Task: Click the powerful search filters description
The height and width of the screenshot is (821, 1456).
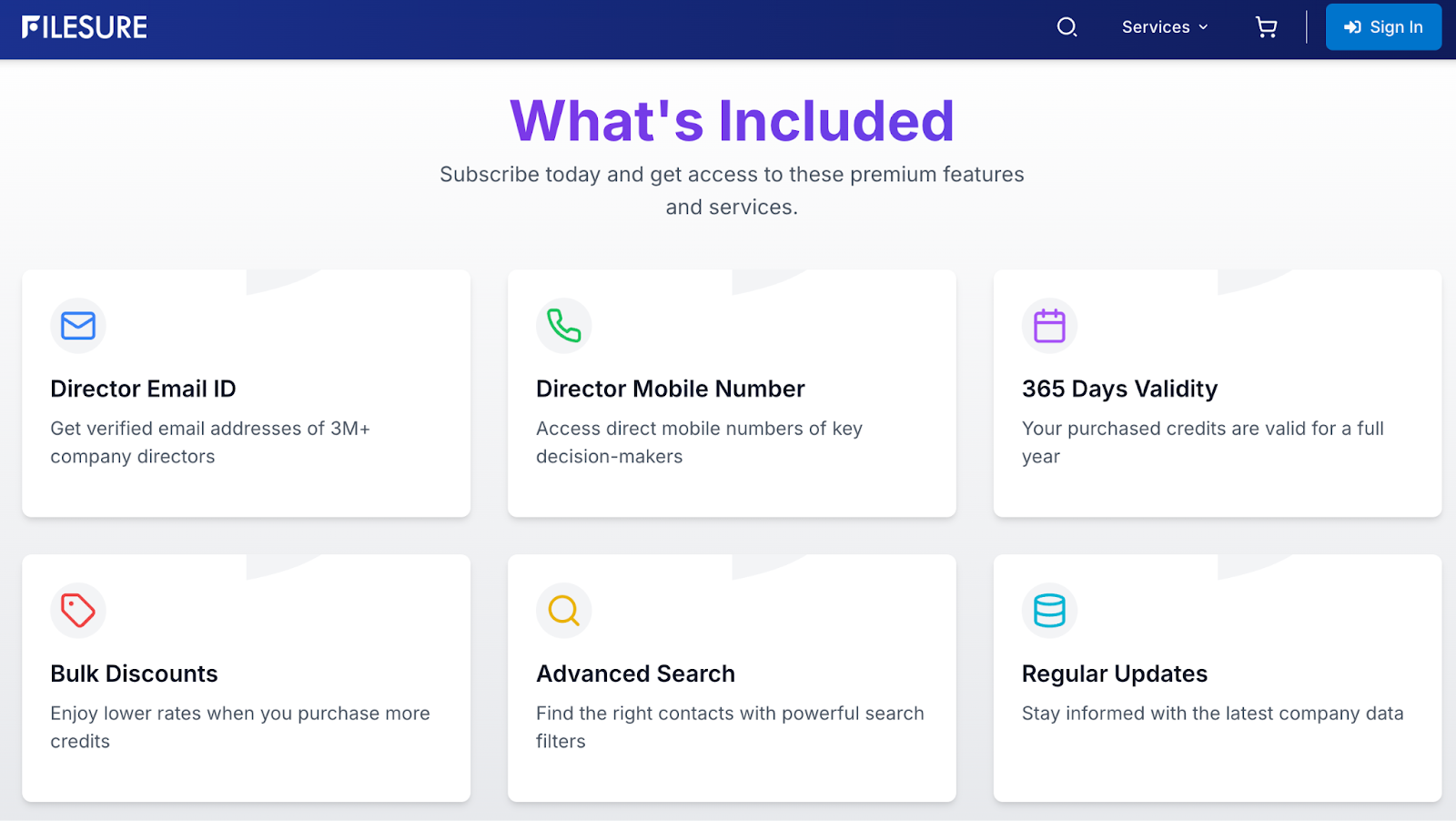Action: tap(729, 727)
